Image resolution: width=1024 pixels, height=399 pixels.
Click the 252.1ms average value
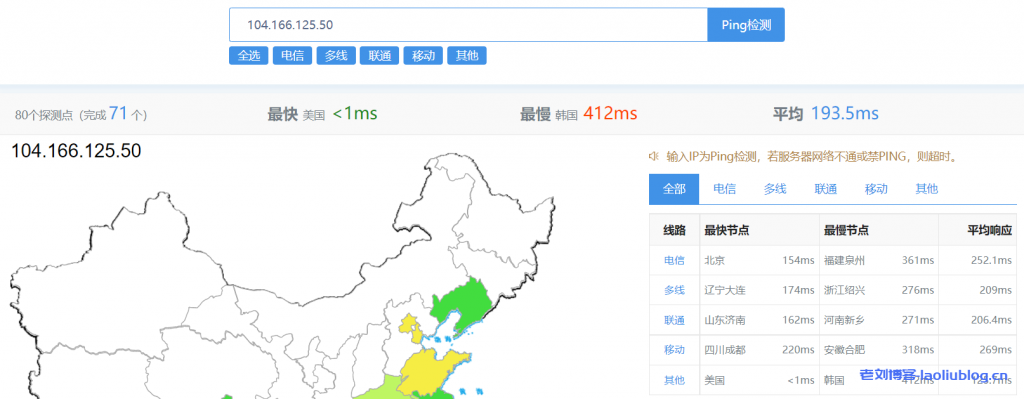point(992,261)
